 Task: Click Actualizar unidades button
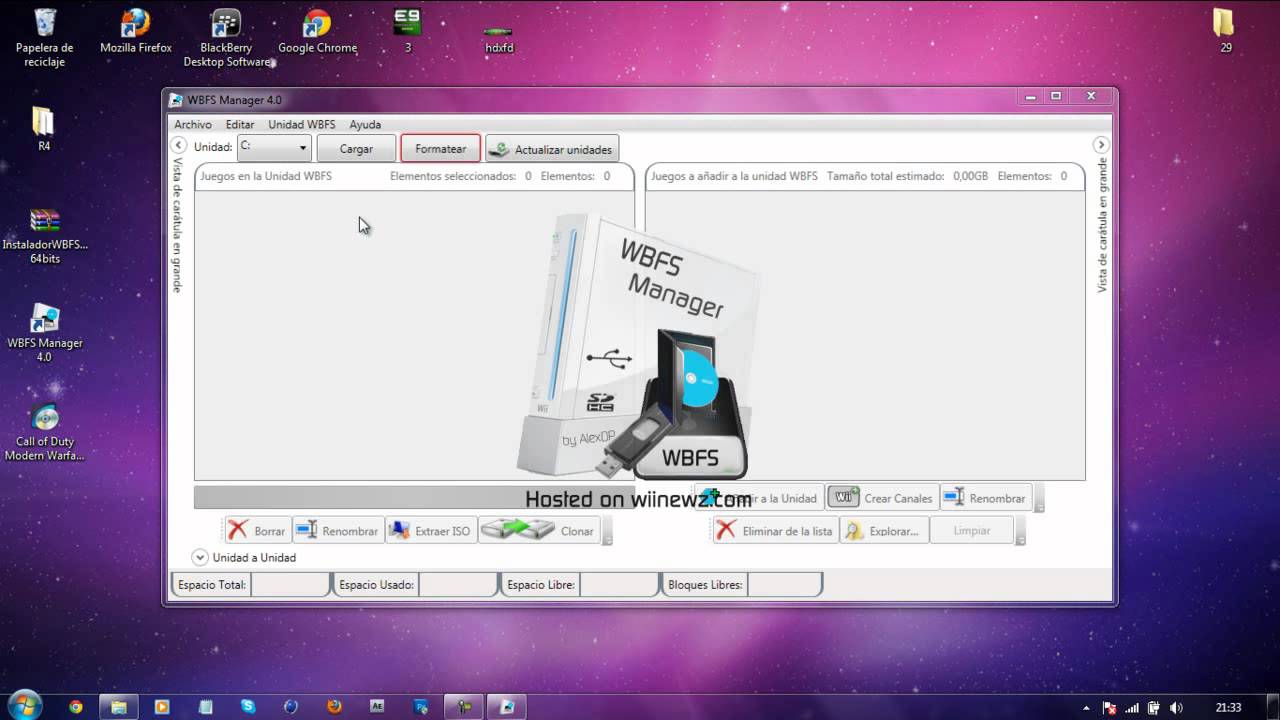pyautogui.click(x=552, y=149)
